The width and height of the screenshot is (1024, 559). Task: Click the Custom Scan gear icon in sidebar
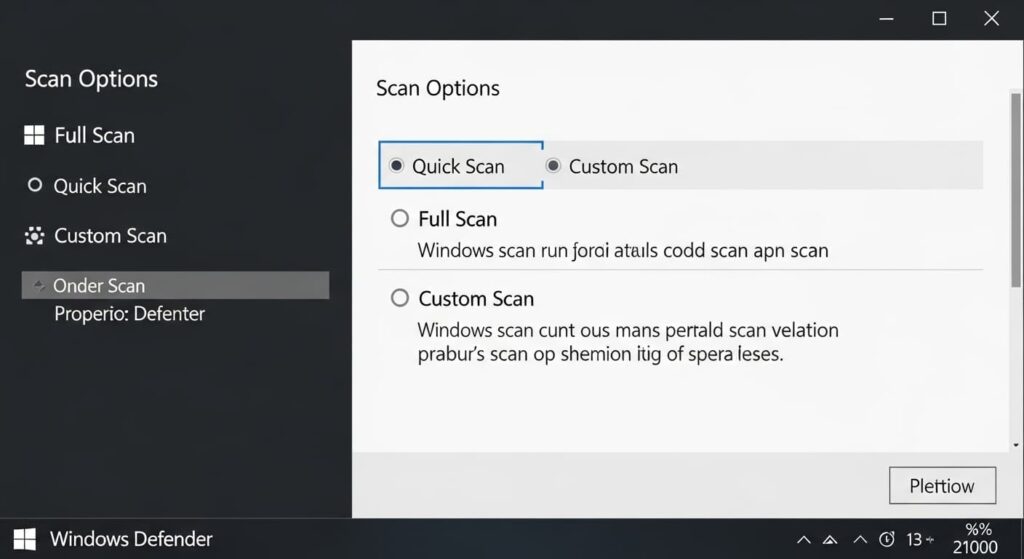tap(35, 236)
